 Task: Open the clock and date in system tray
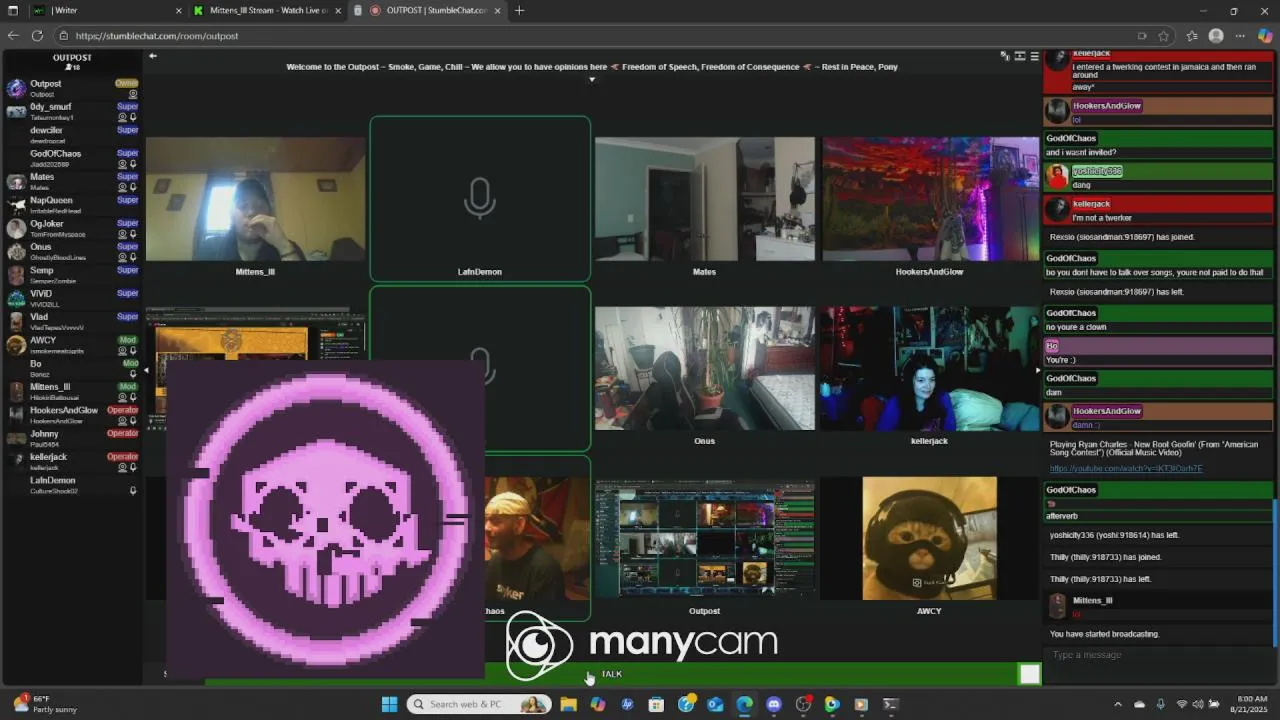click(x=1247, y=704)
